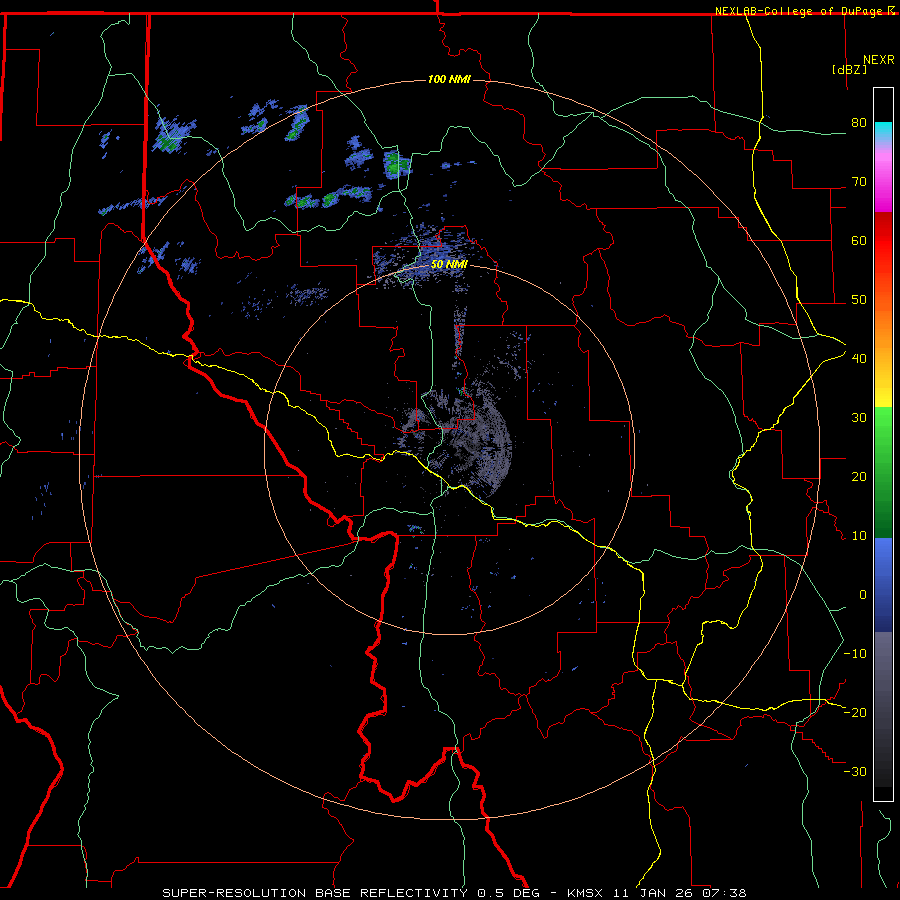Click the '100 NMI' range ring label
This screenshot has height=900, width=900.
(x=449, y=79)
